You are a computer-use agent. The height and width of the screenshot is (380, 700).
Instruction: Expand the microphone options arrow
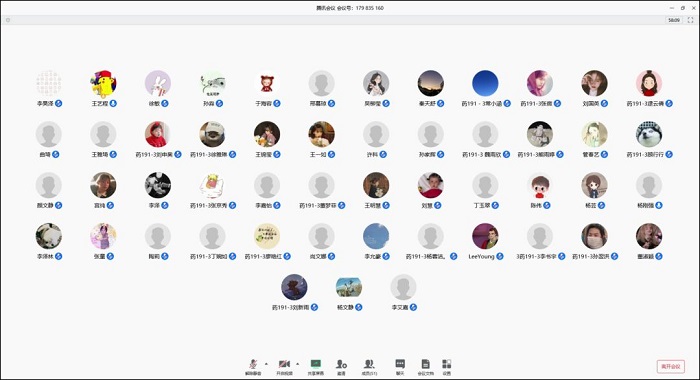[267, 364]
